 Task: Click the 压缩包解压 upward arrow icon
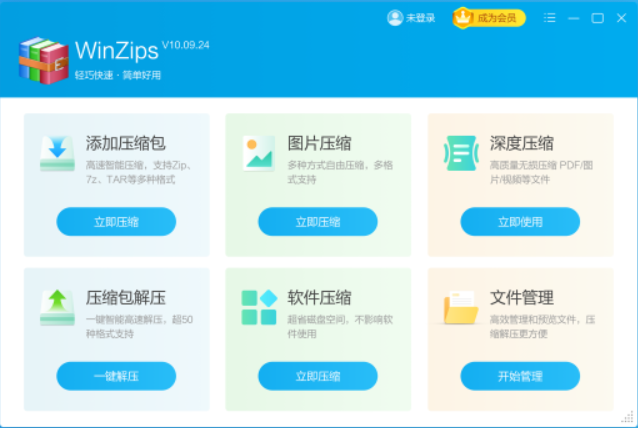click(x=57, y=307)
